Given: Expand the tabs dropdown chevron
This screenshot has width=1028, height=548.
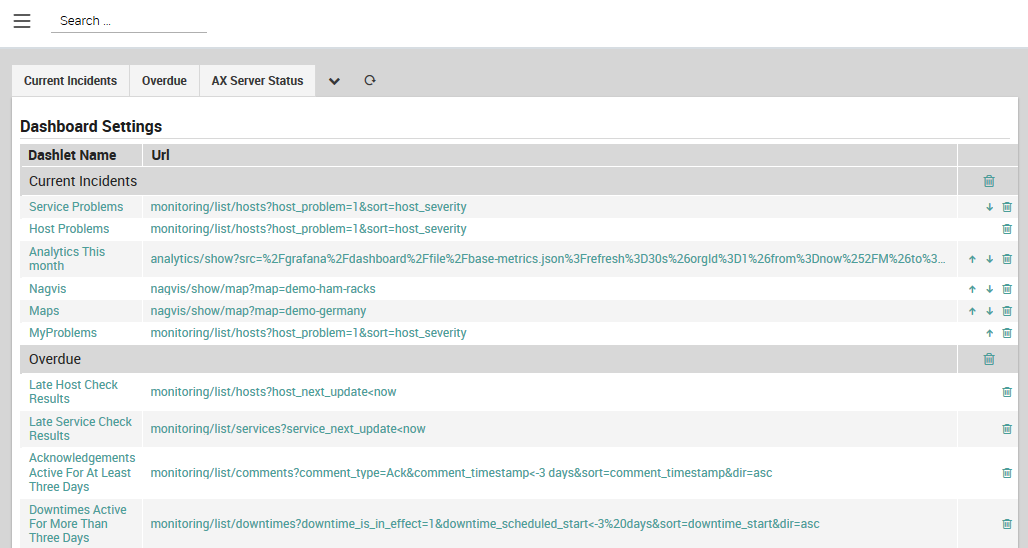Looking at the screenshot, I should (x=335, y=81).
